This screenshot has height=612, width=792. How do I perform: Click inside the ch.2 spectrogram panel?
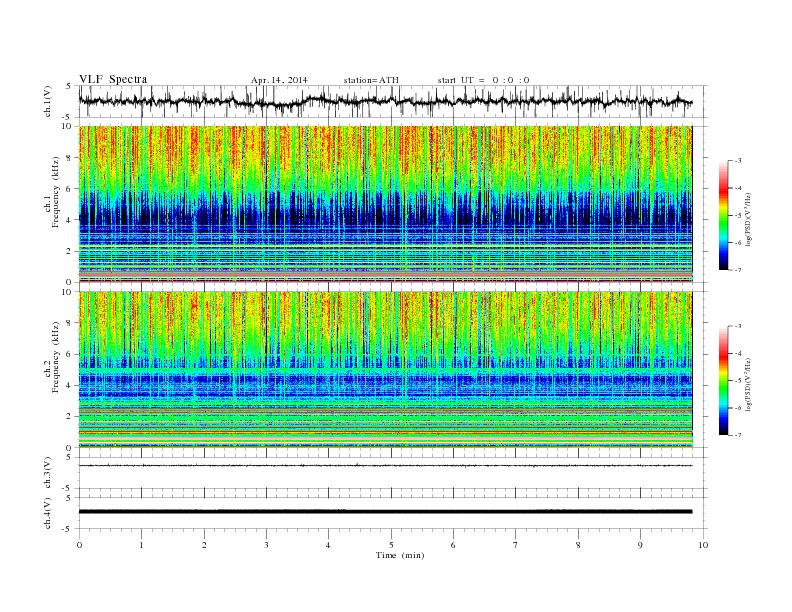tap(385, 369)
